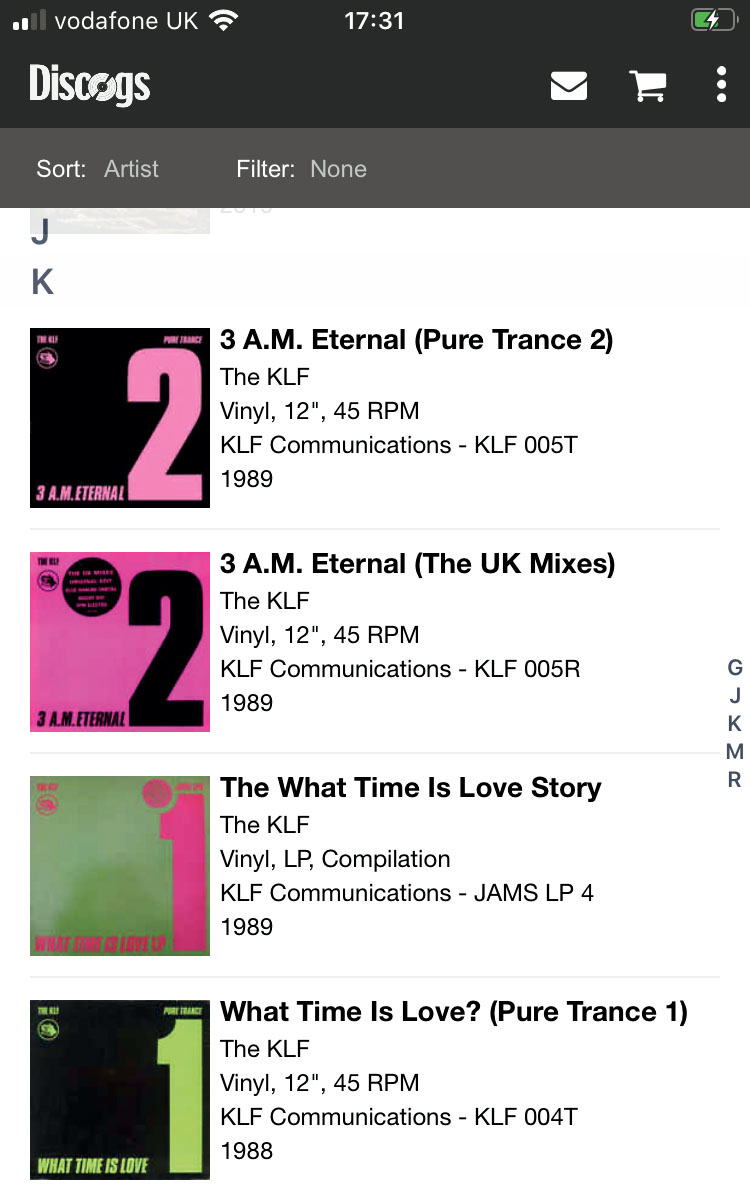This screenshot has height=1184, width=750.
Task: Open The What Time Is Love Story title
Action: click(411, 788)
